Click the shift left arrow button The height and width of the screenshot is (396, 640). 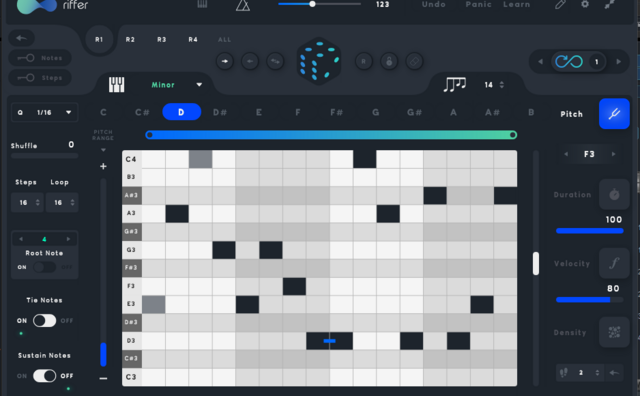pos(250,62)
